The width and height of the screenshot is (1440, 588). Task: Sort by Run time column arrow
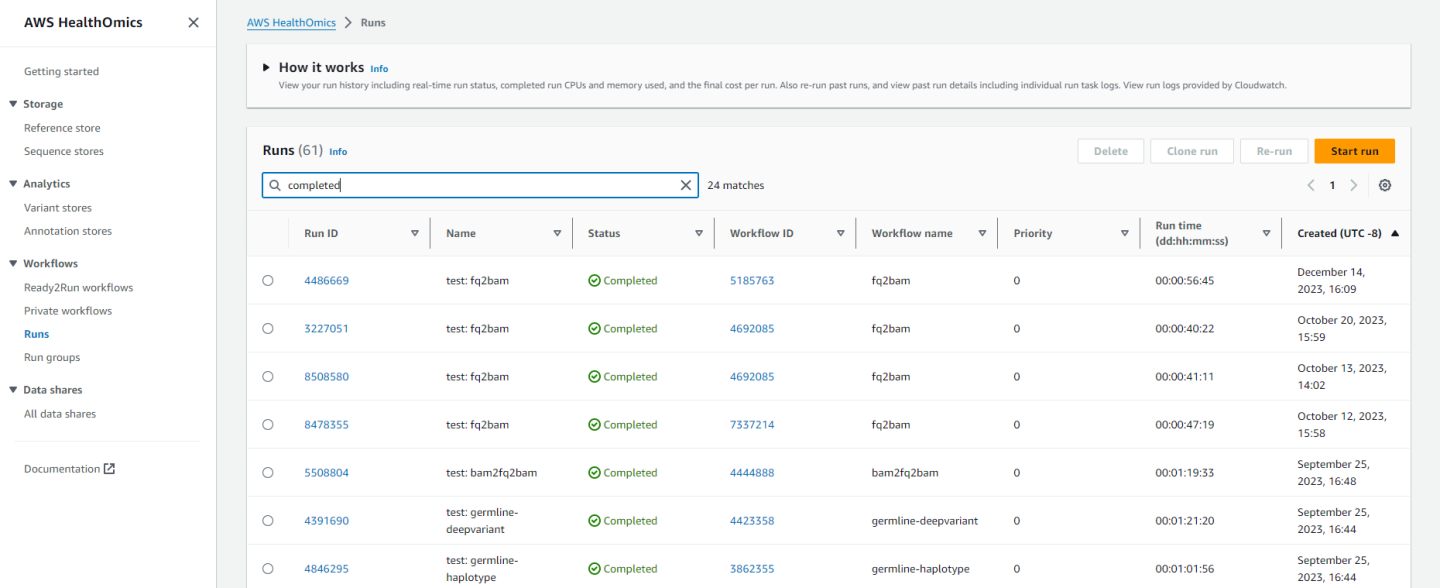tap(1266, 233)
